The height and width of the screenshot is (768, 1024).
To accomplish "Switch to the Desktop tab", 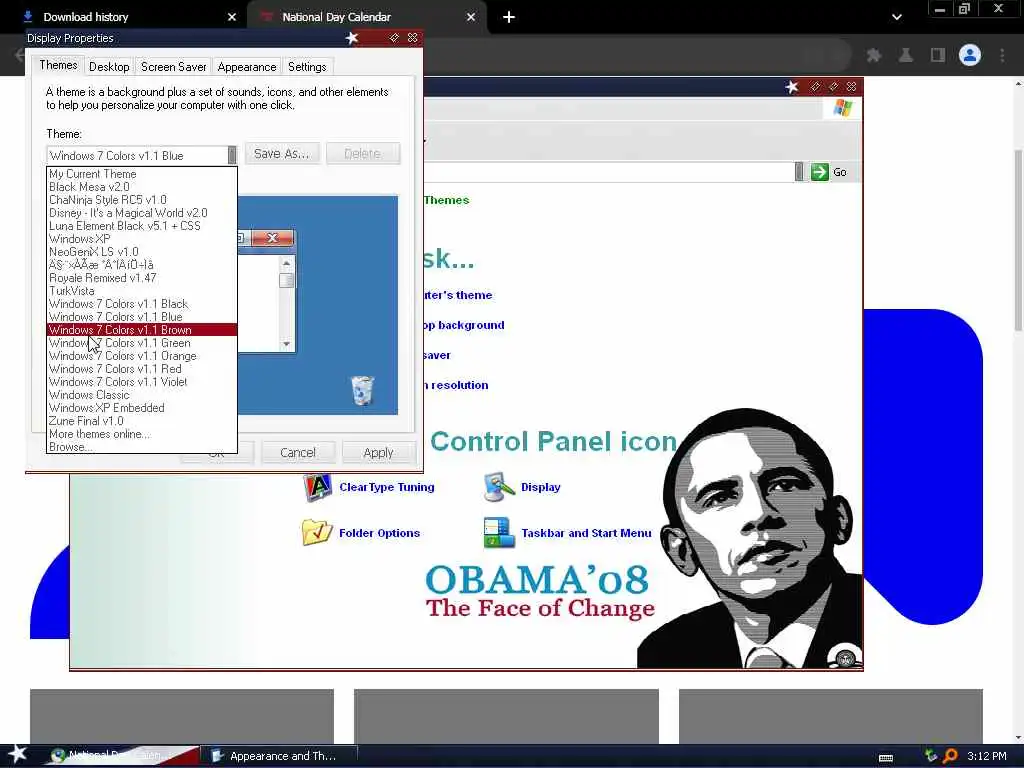I will (109, 67).
